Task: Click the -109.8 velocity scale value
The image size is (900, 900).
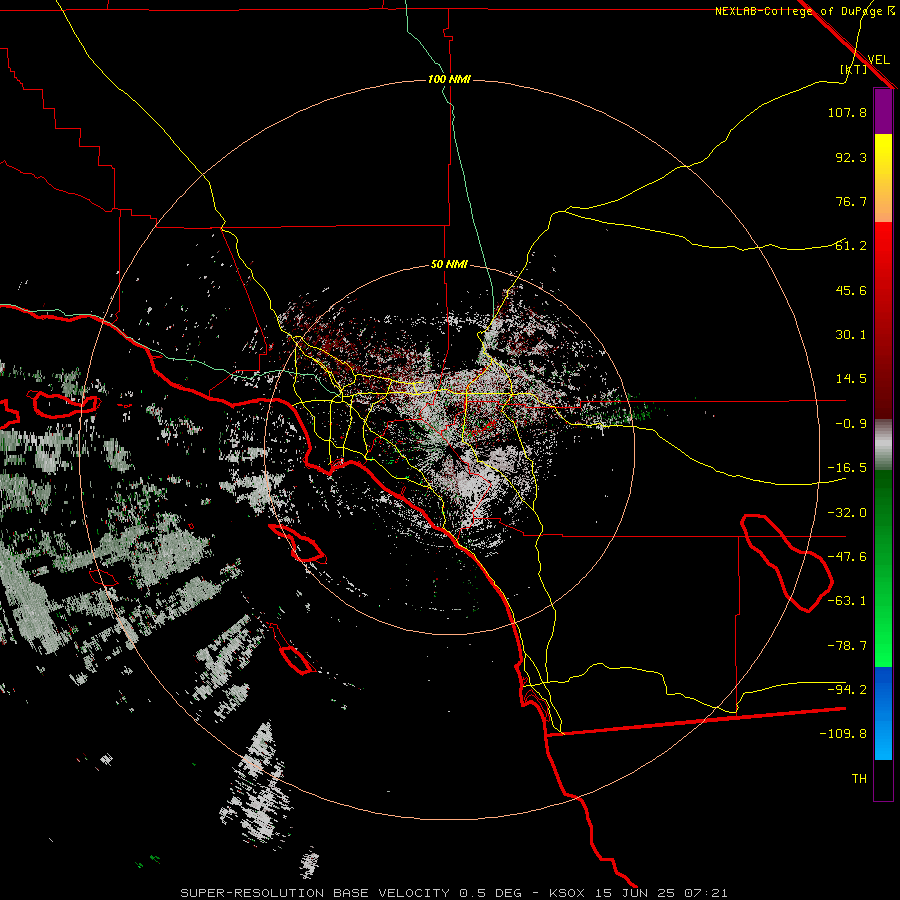Action: (843, 734)
